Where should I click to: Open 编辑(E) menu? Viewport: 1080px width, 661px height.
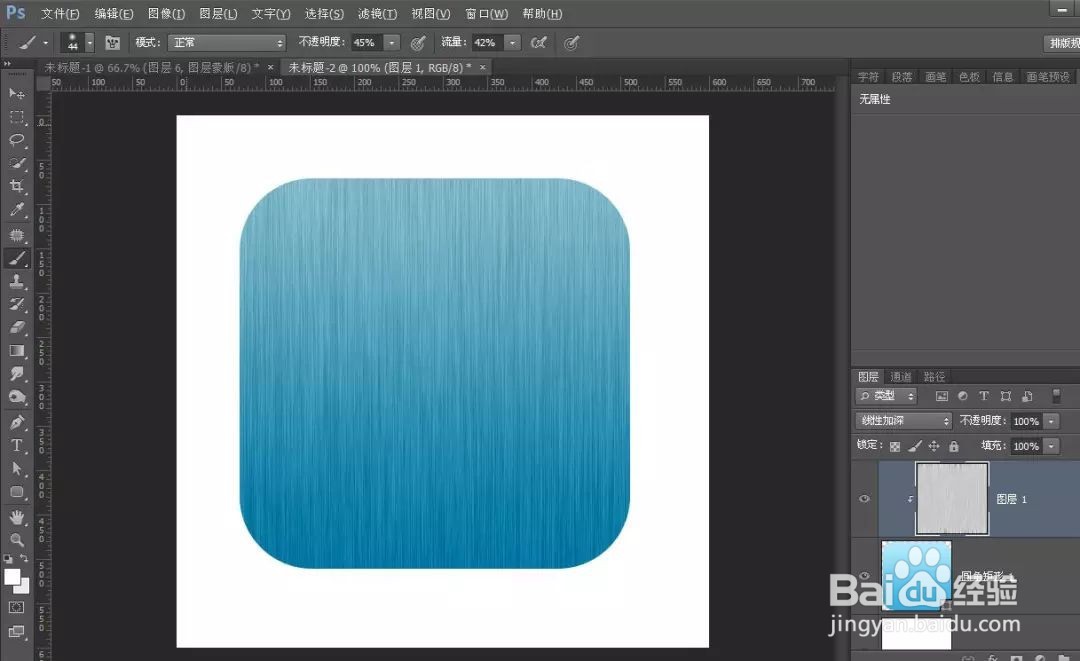pyautogui.click(x=114, y=13)
